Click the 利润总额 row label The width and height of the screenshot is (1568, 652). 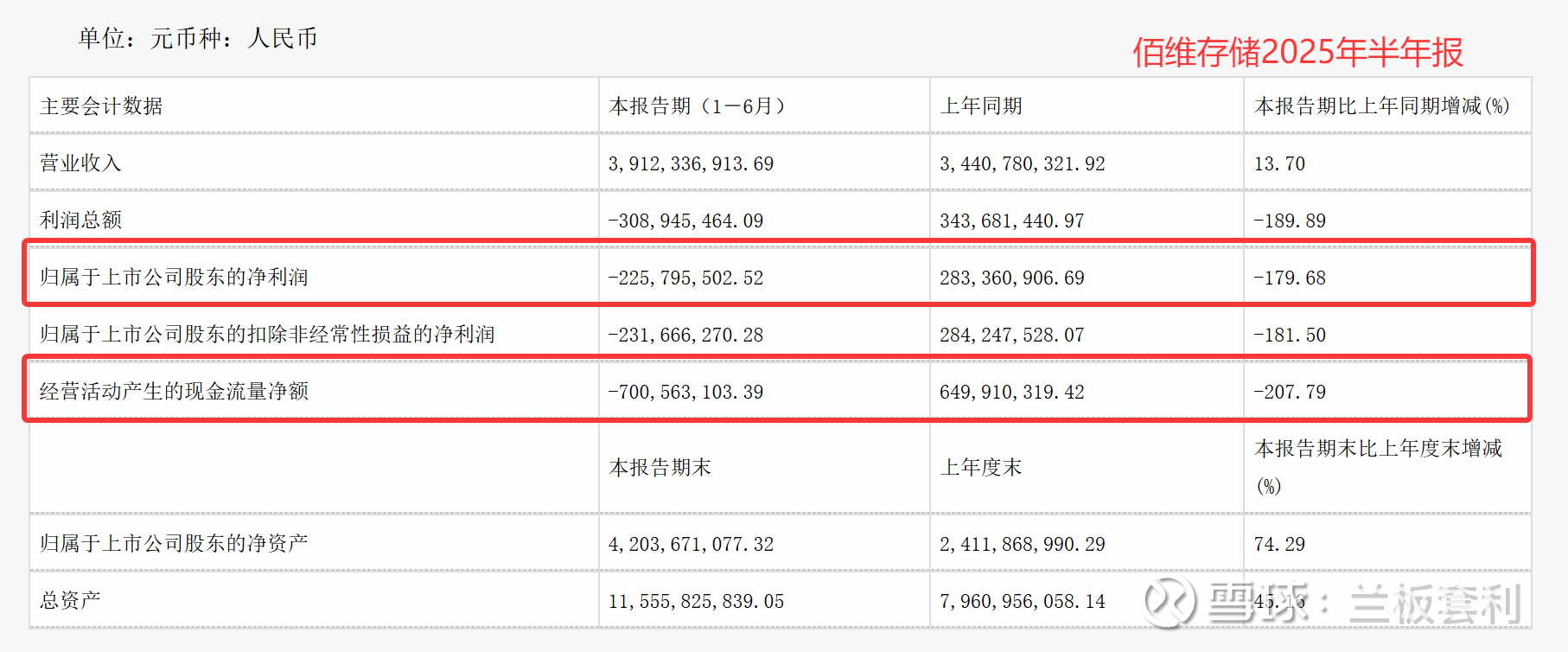(x=80, y=221)
